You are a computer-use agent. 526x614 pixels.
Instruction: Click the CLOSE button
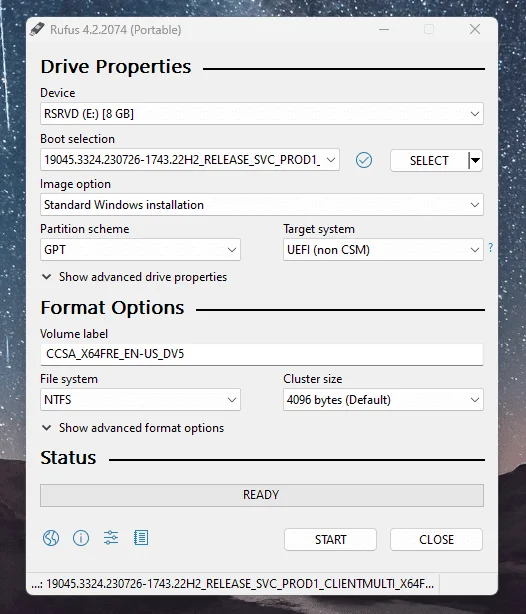pos(436,540)
